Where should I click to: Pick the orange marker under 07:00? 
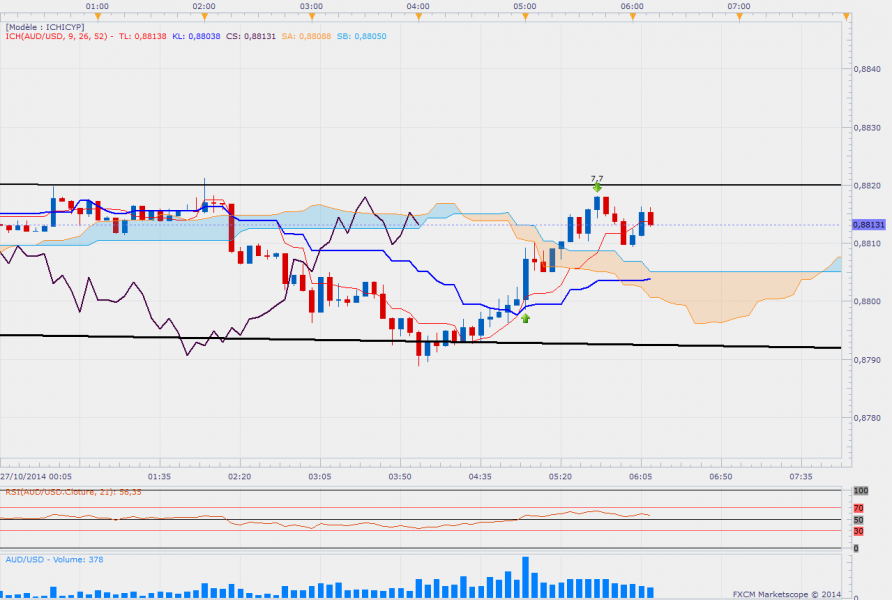click(x=739, y=17)
